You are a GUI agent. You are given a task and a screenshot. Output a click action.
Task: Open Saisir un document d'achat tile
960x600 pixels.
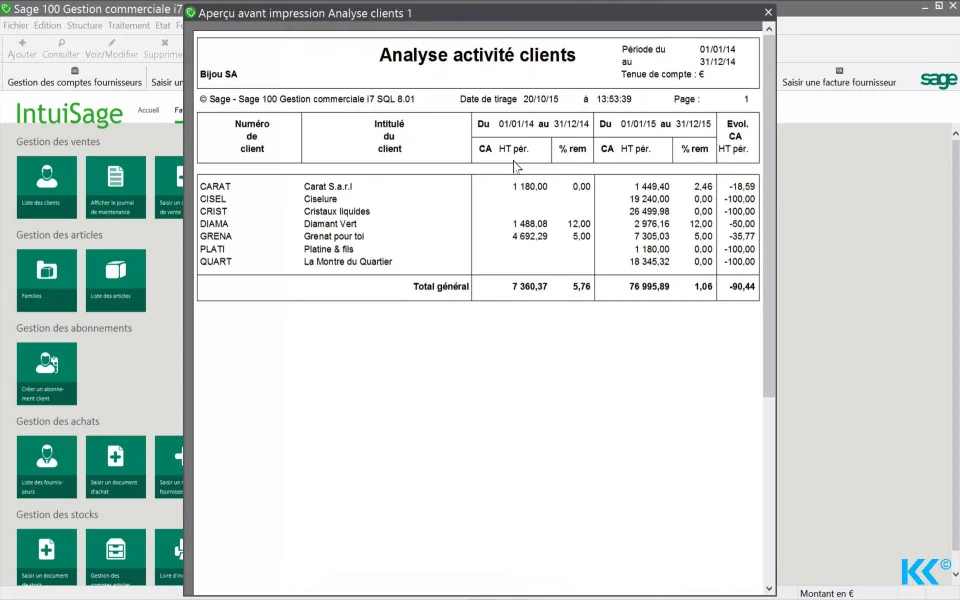116,467
